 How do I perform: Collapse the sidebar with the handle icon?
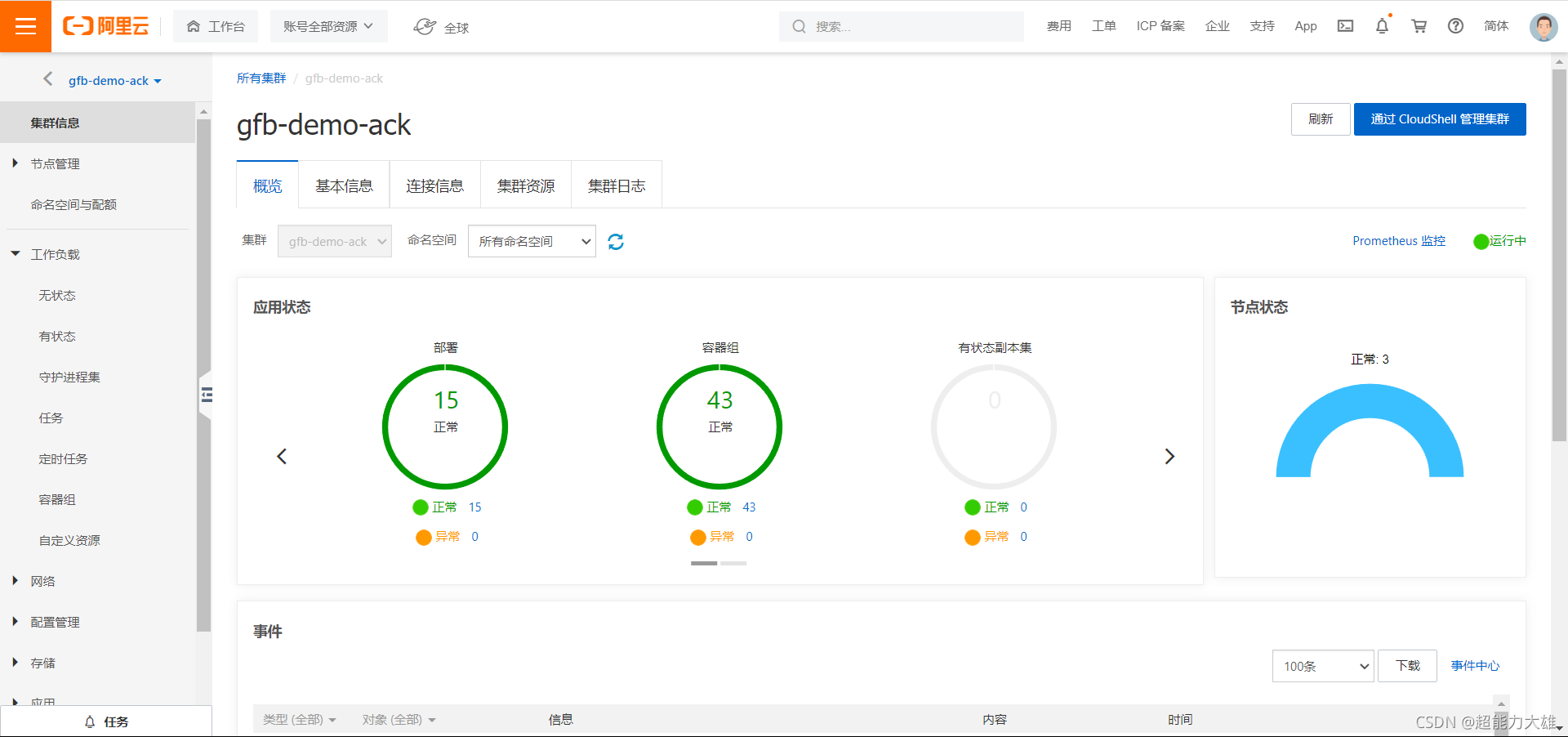click(x=206, y=395)
